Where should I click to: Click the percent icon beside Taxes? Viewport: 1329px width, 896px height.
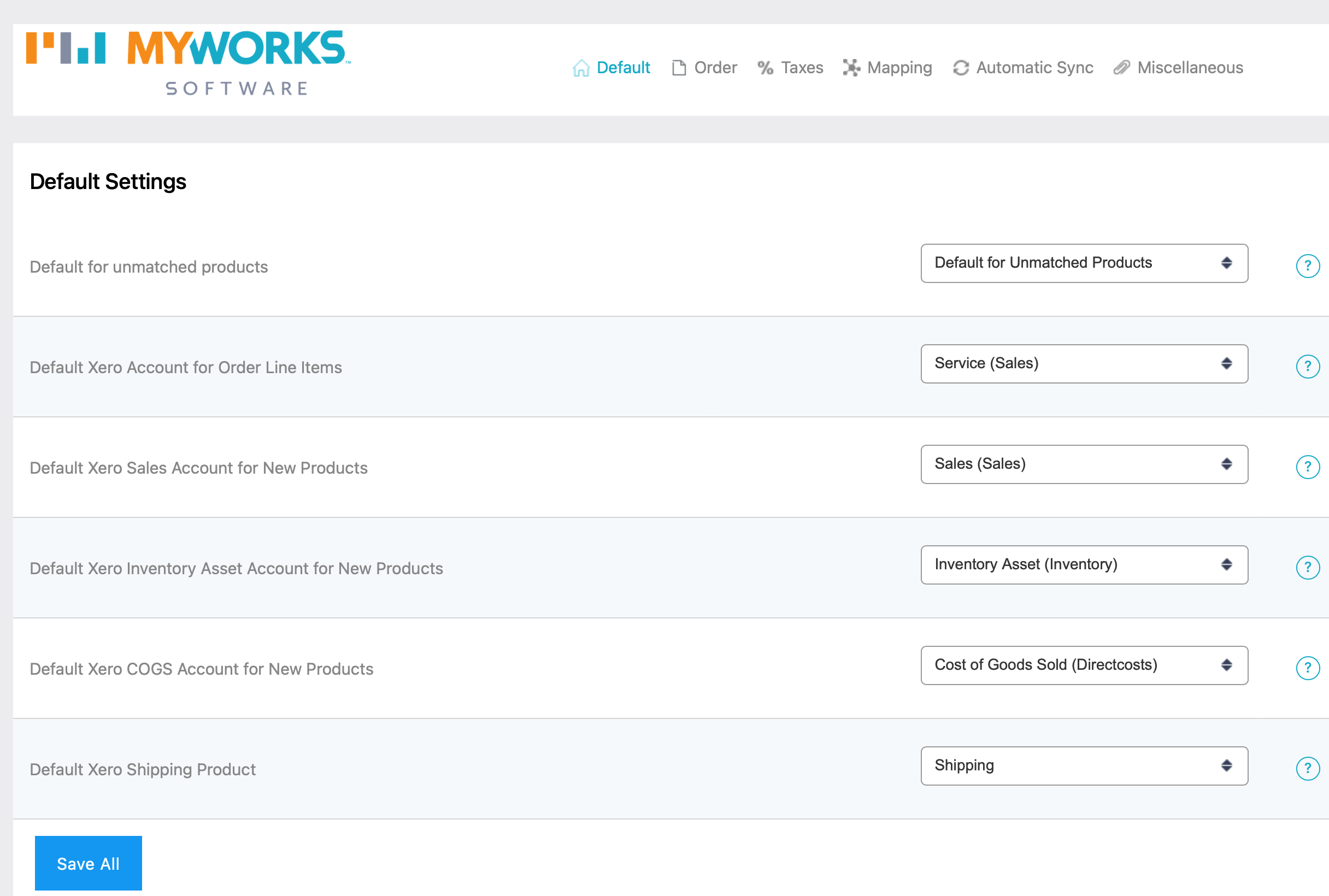coord(766,68)
